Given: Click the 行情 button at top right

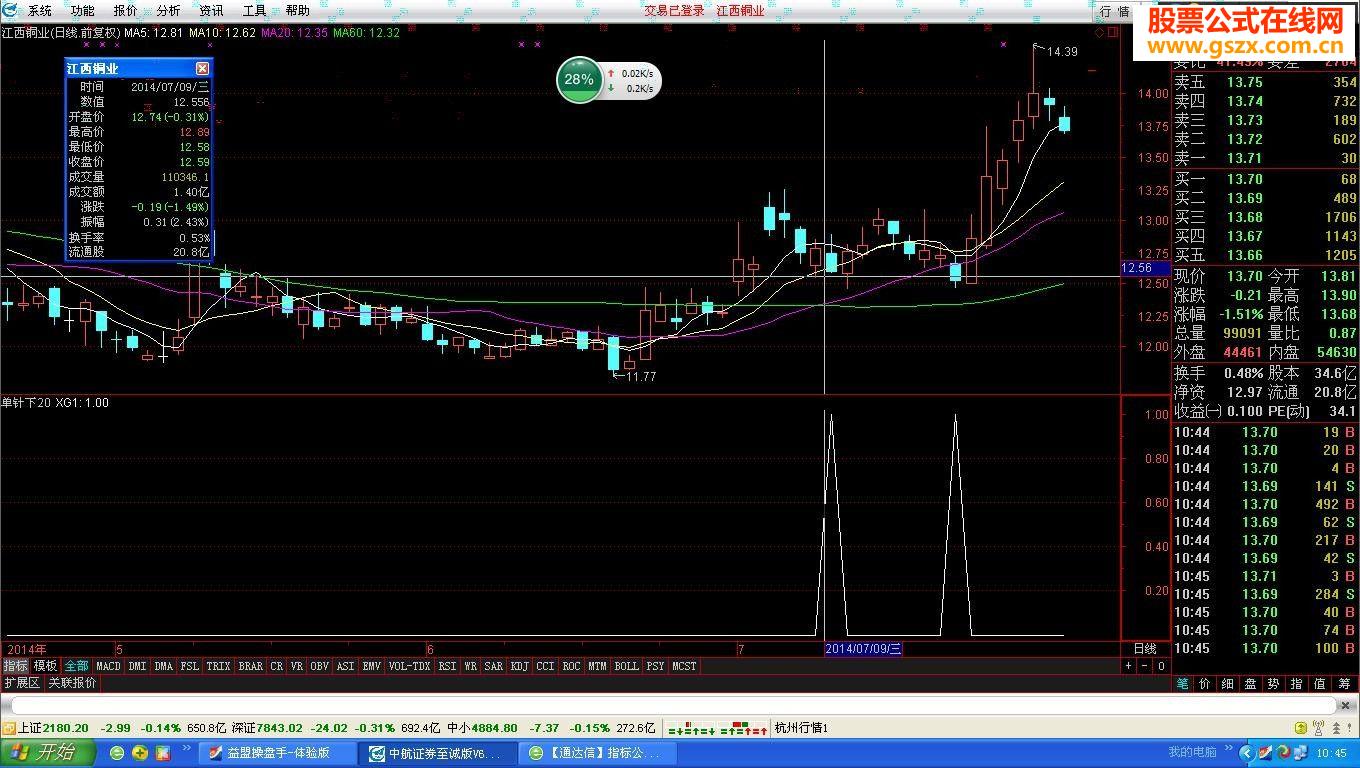Looking at the screenshot, I should point(1114,11).
